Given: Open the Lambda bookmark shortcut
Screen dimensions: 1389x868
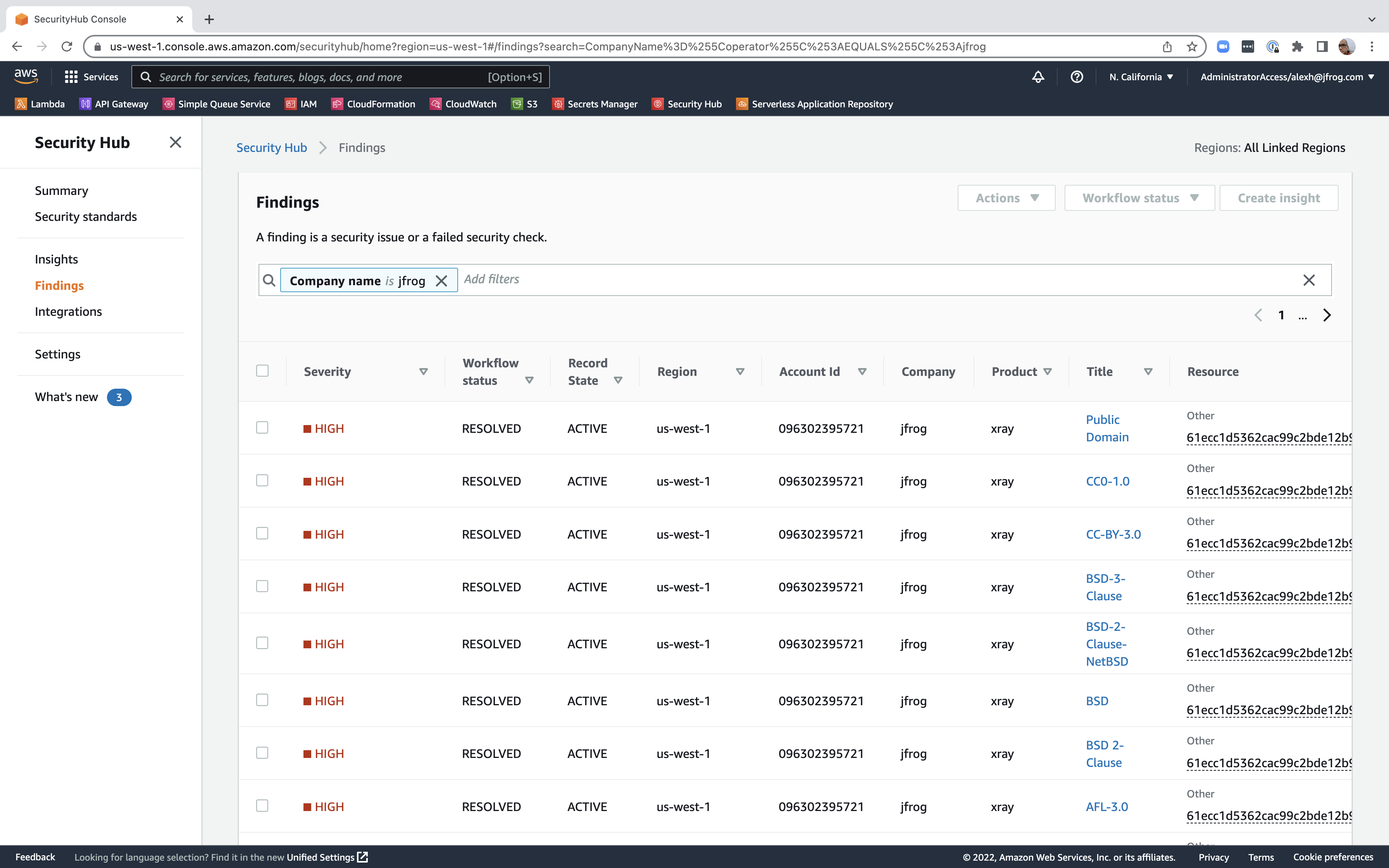Looking at the screenshot, I should point(40,104).
